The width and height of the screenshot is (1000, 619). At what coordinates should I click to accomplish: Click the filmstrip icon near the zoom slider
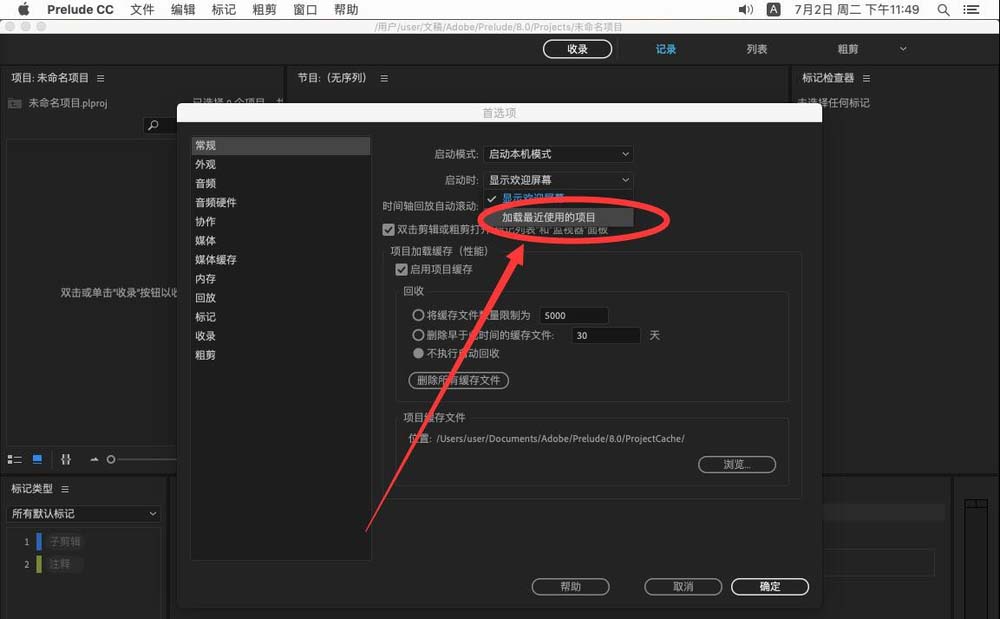(x=66, y=459)
